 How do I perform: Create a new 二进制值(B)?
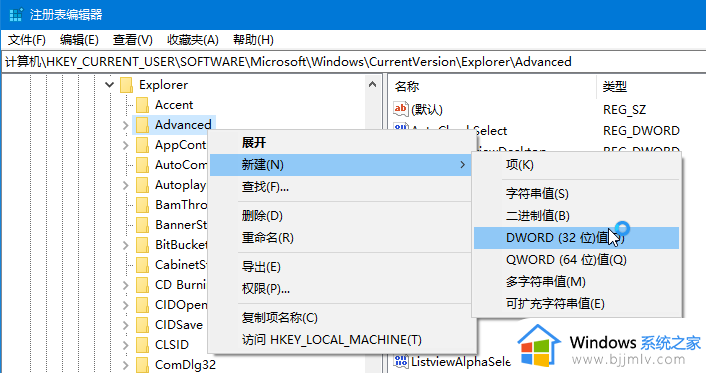[576, 216]
